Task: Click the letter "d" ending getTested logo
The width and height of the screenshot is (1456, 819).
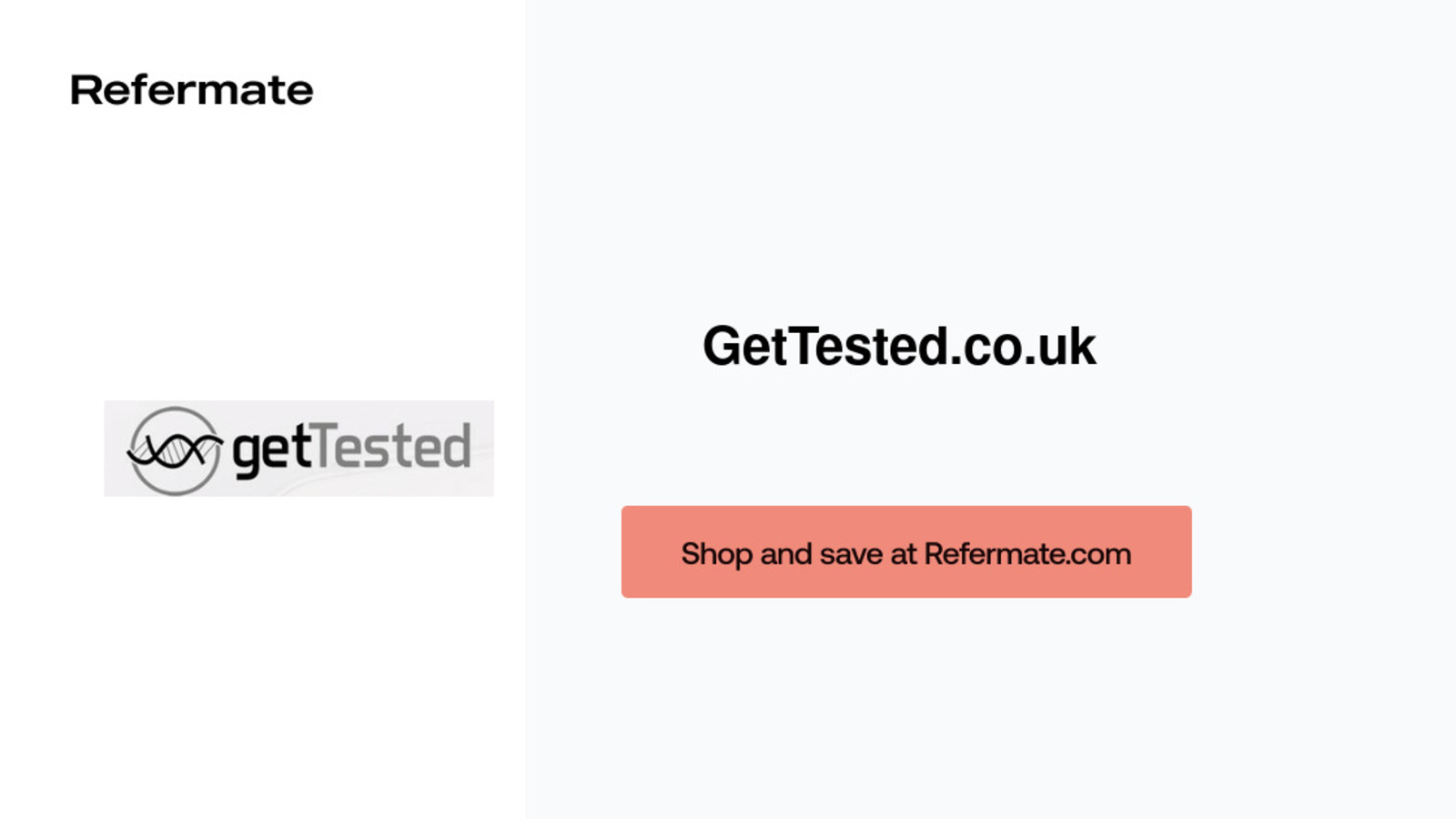Action: 457,447
